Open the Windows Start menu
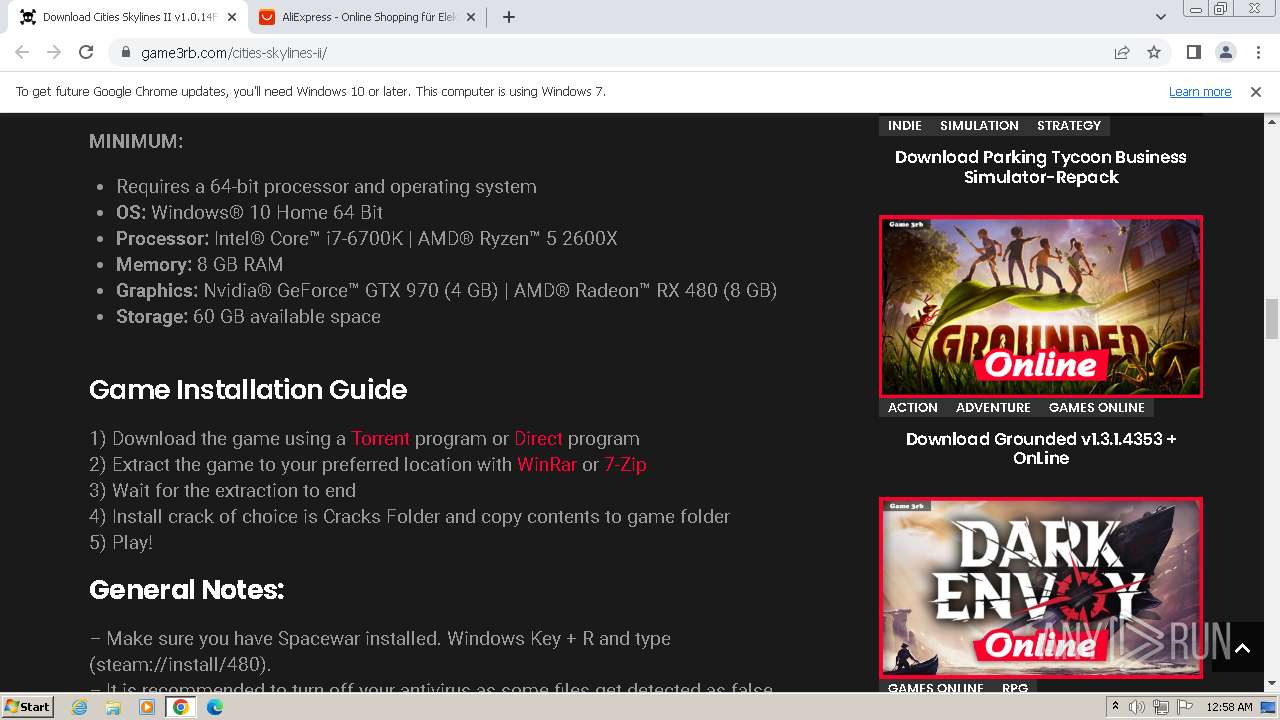The width and height of the screenshot is (1280, 720). pos(28,707)
